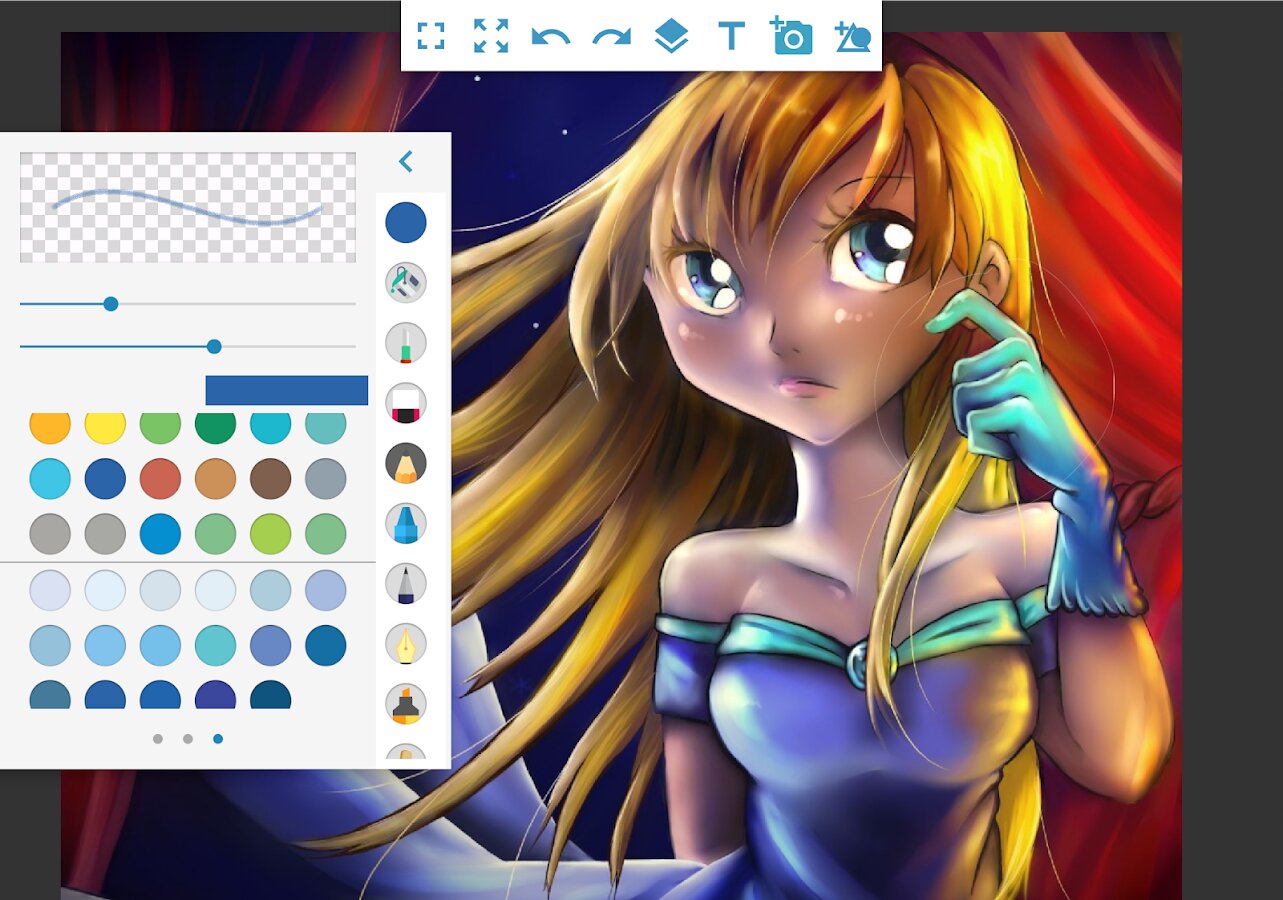The height and width of the screenshot is (900, 1283).
Task: Click the active third palette page dot
Action: 218,739
